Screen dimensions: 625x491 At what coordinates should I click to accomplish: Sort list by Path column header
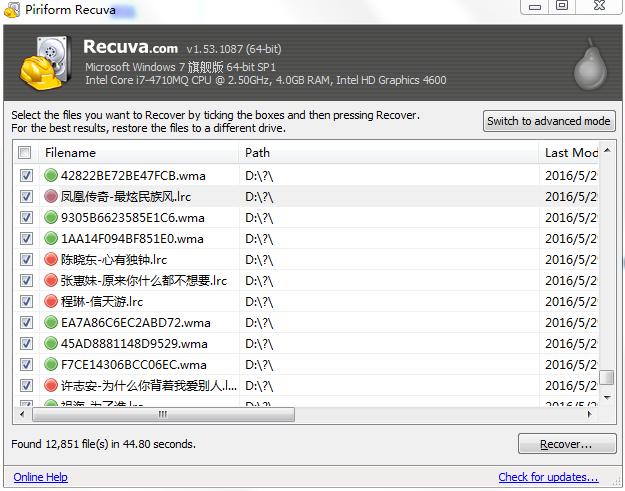[389, 153]
